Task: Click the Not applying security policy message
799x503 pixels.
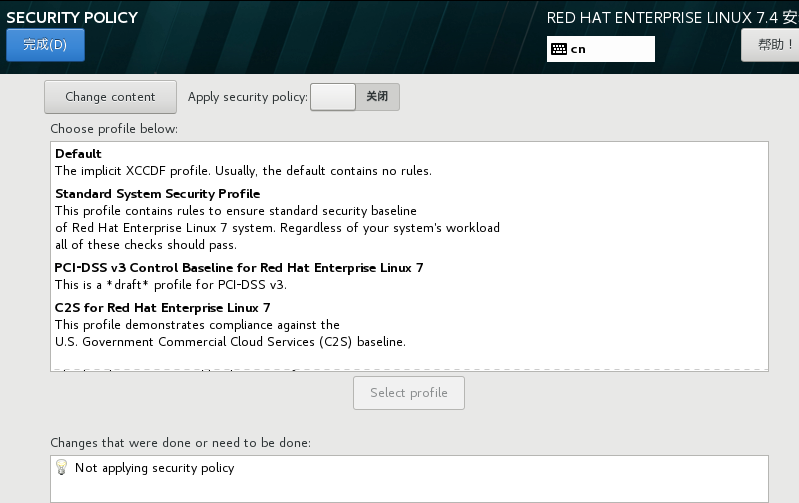Action: [154, 468]
